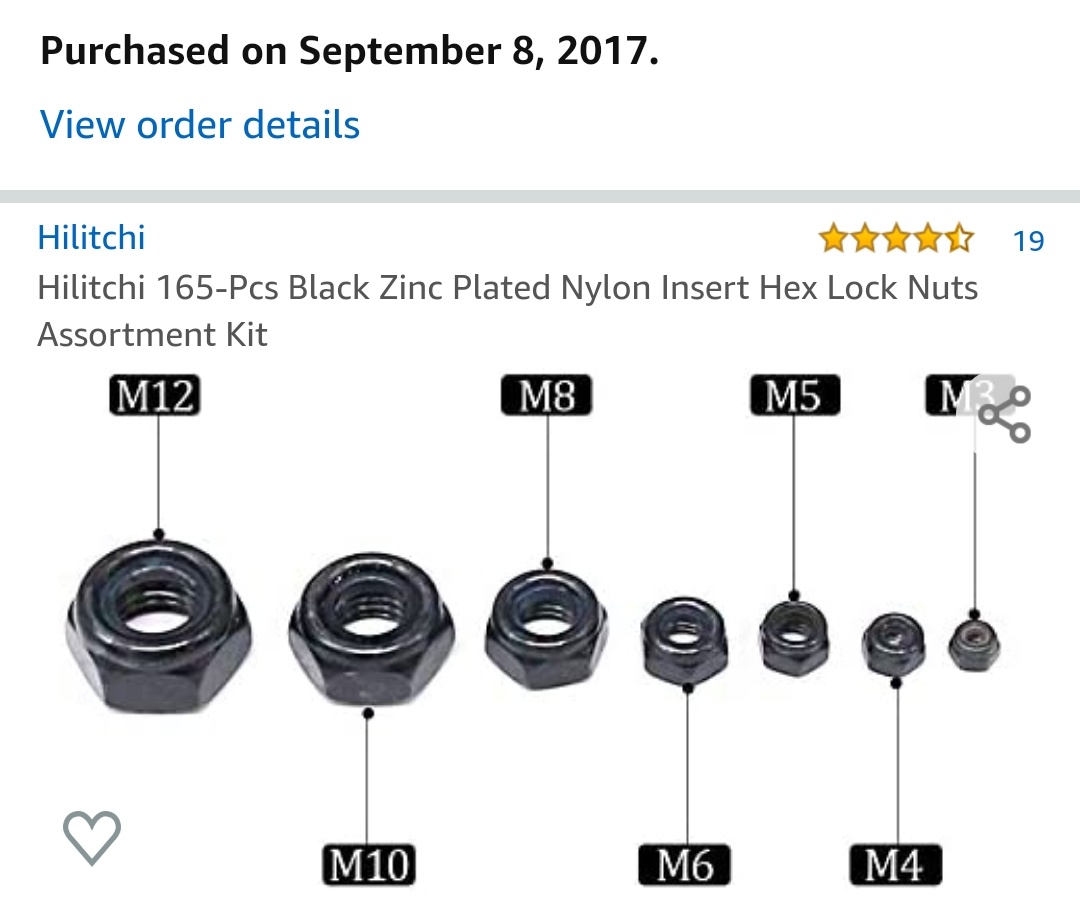The image size is (1080, 907).
Task: Tap the largest M12 nut in photo
Action: point(159,625)
